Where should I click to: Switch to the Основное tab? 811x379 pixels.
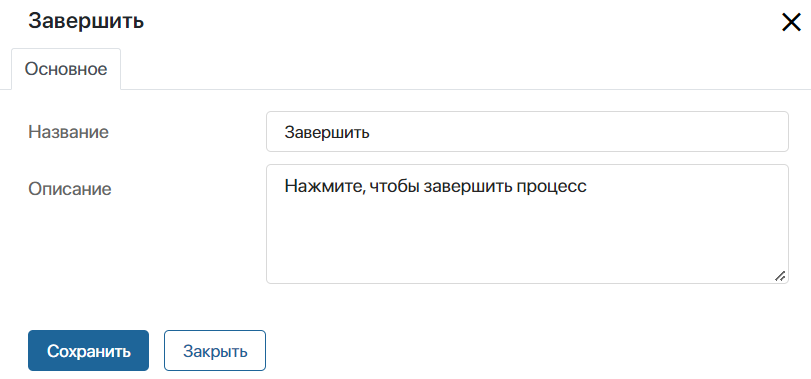(x=66, y=69)
